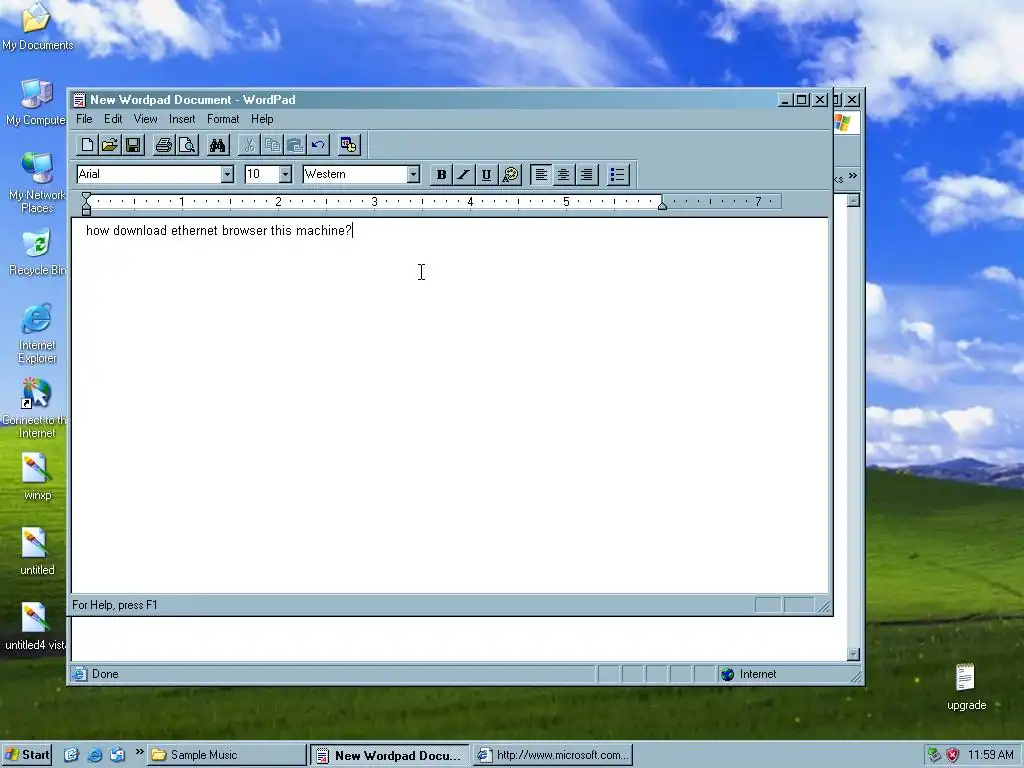
Task: Select Align Right alignment
Action: (586, 174)
